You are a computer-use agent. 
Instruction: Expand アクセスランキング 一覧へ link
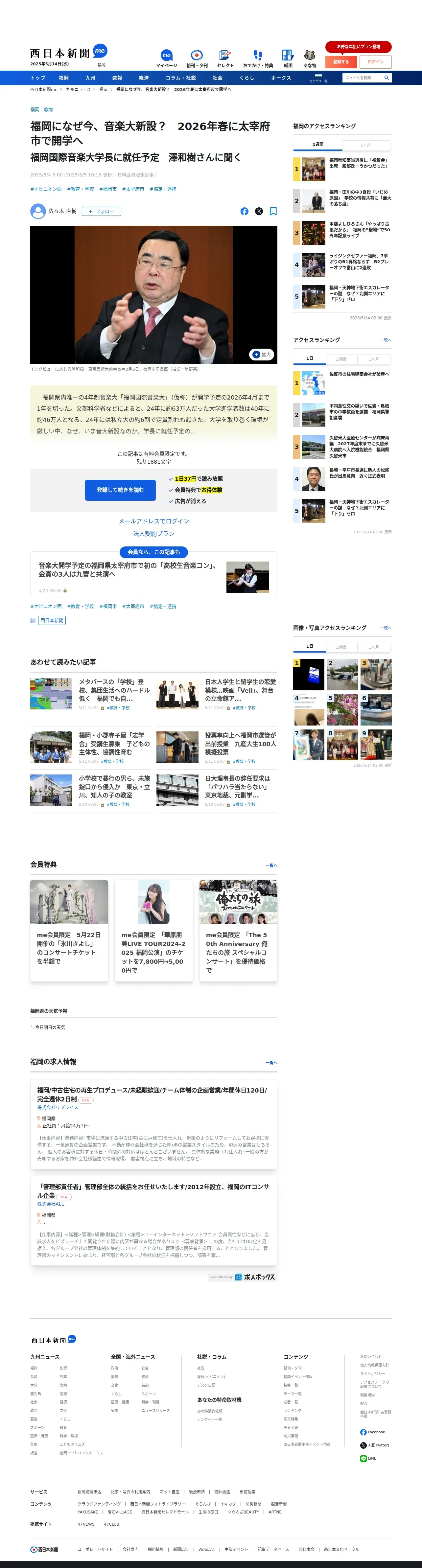pyautogui.click(x=386, y=340)
